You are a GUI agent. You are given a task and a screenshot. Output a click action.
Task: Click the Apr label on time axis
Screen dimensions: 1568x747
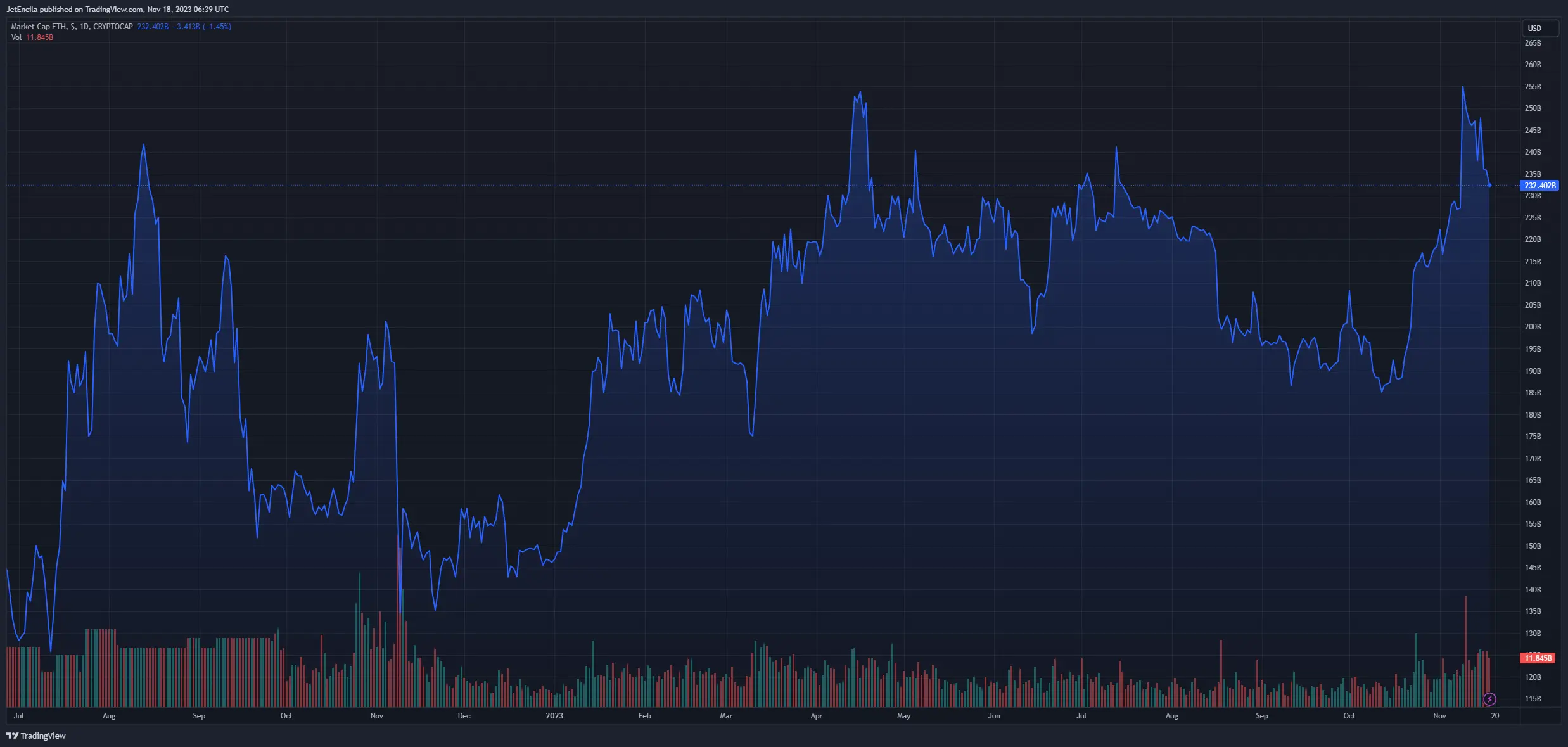coord(816,716)
